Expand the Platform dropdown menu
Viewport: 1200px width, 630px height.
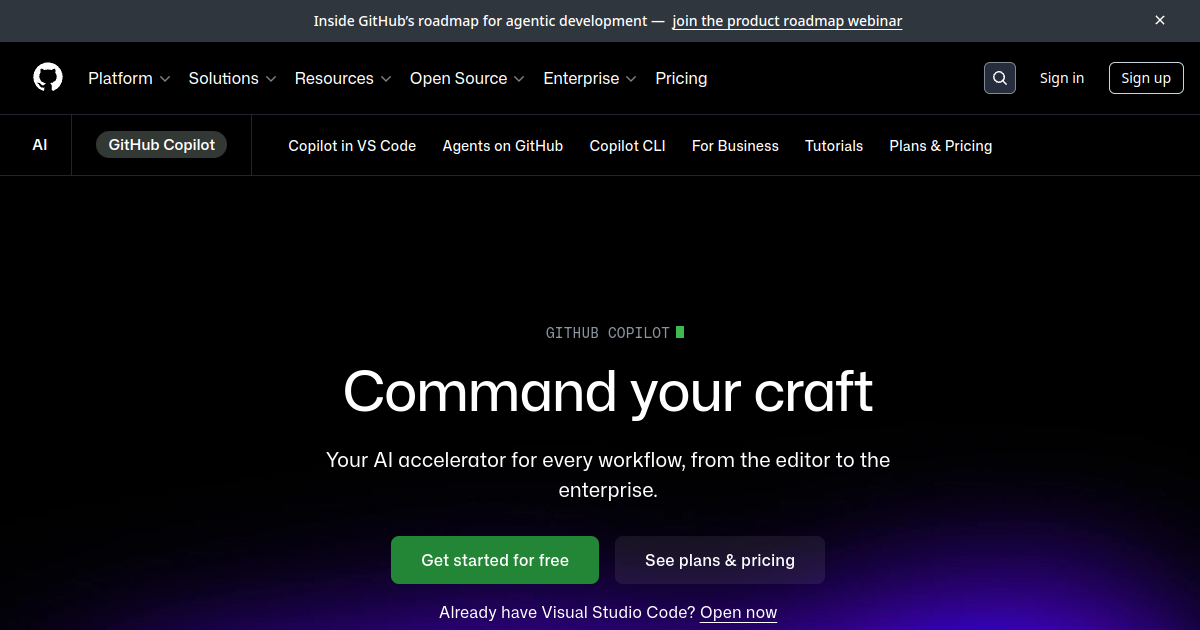click(x=129, y=78)
